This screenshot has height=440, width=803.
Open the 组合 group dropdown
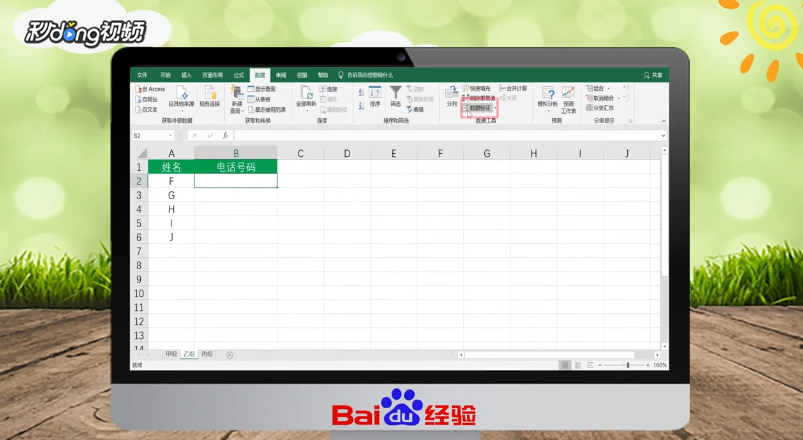[598, 89]
